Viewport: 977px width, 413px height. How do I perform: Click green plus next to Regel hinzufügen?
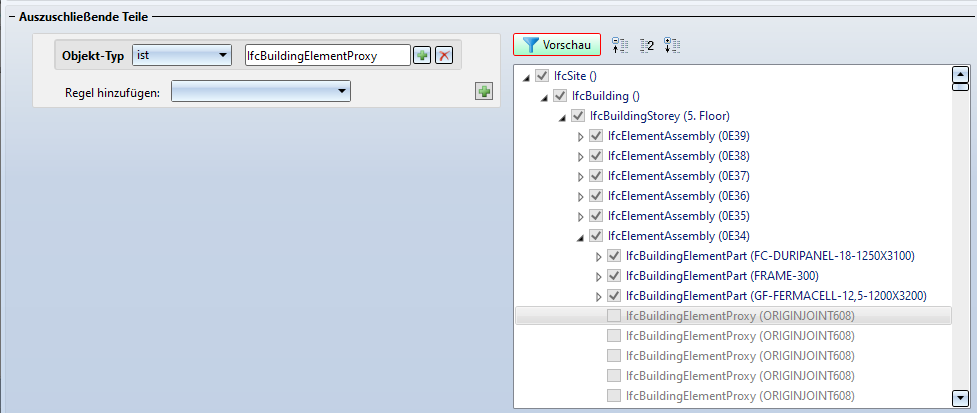[484, 92]
